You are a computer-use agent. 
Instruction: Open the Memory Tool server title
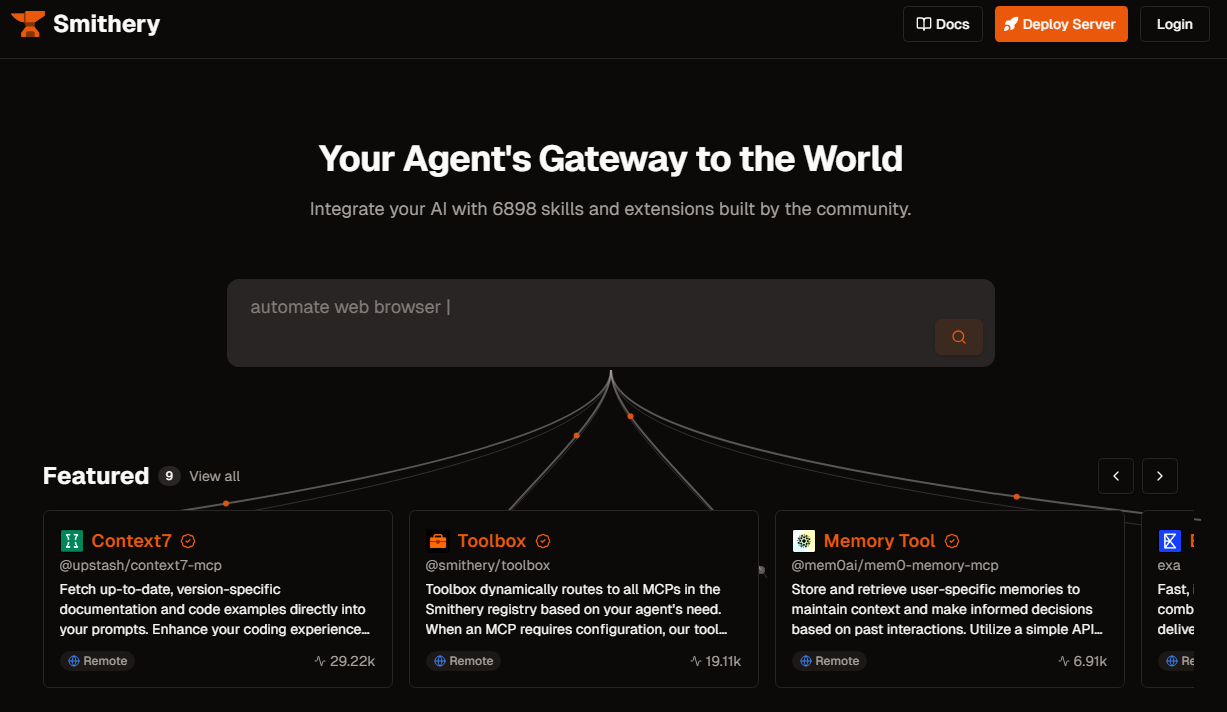pyautogui.click(x=880, y=541)
